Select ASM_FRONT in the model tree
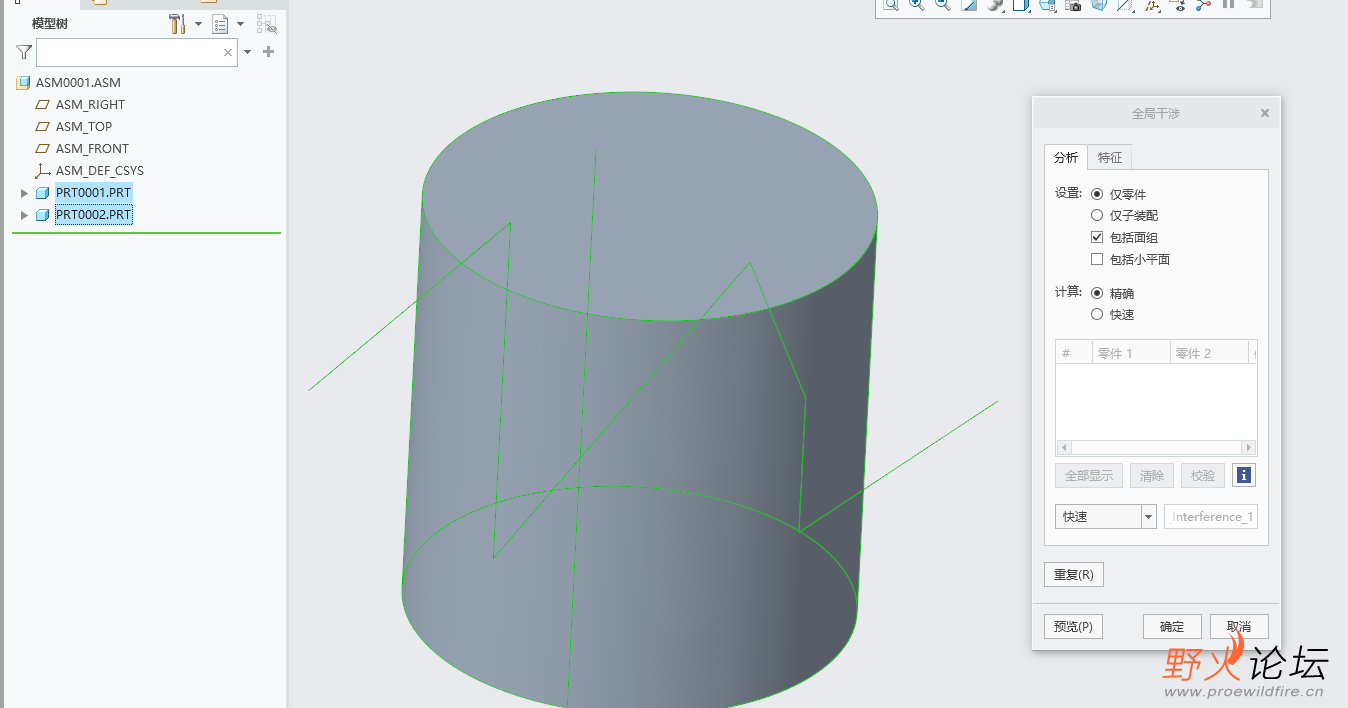The width and height of the screenshot is (1348, 708). [x=92, y=149]
